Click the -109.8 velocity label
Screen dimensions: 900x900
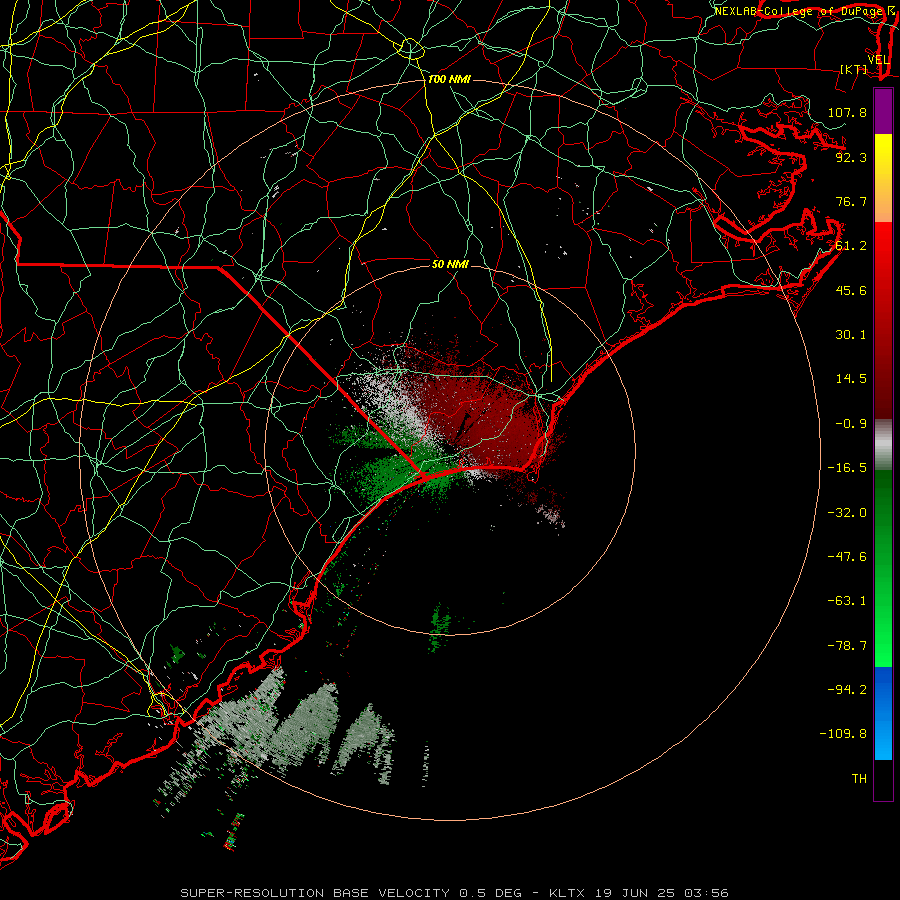(x=843, y=734)
